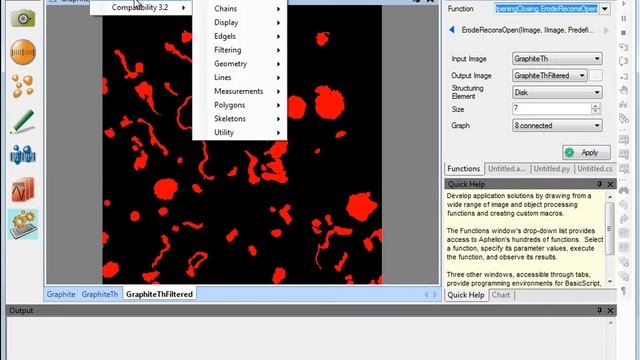Pin the Output panel
Viewport: 640px width, 360px height.
600,311
